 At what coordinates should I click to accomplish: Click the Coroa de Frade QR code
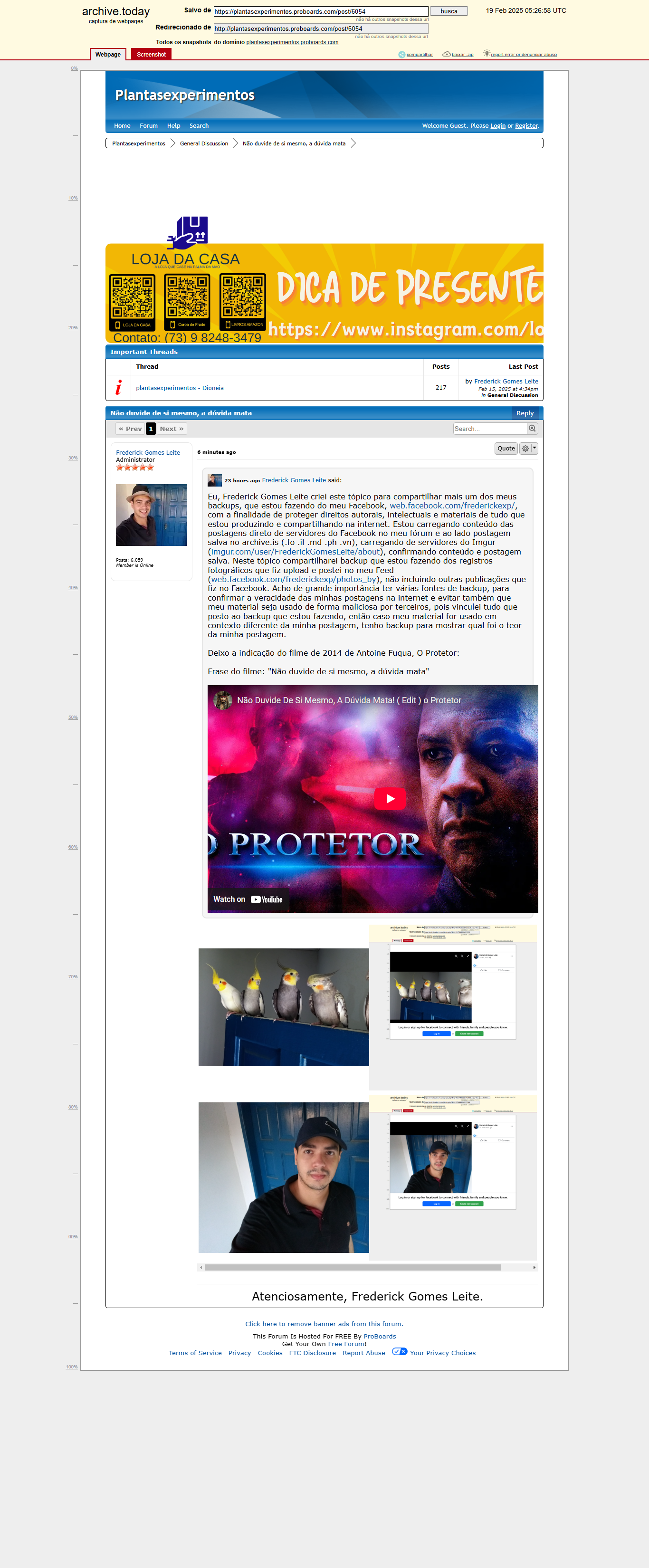coord(187,302)
